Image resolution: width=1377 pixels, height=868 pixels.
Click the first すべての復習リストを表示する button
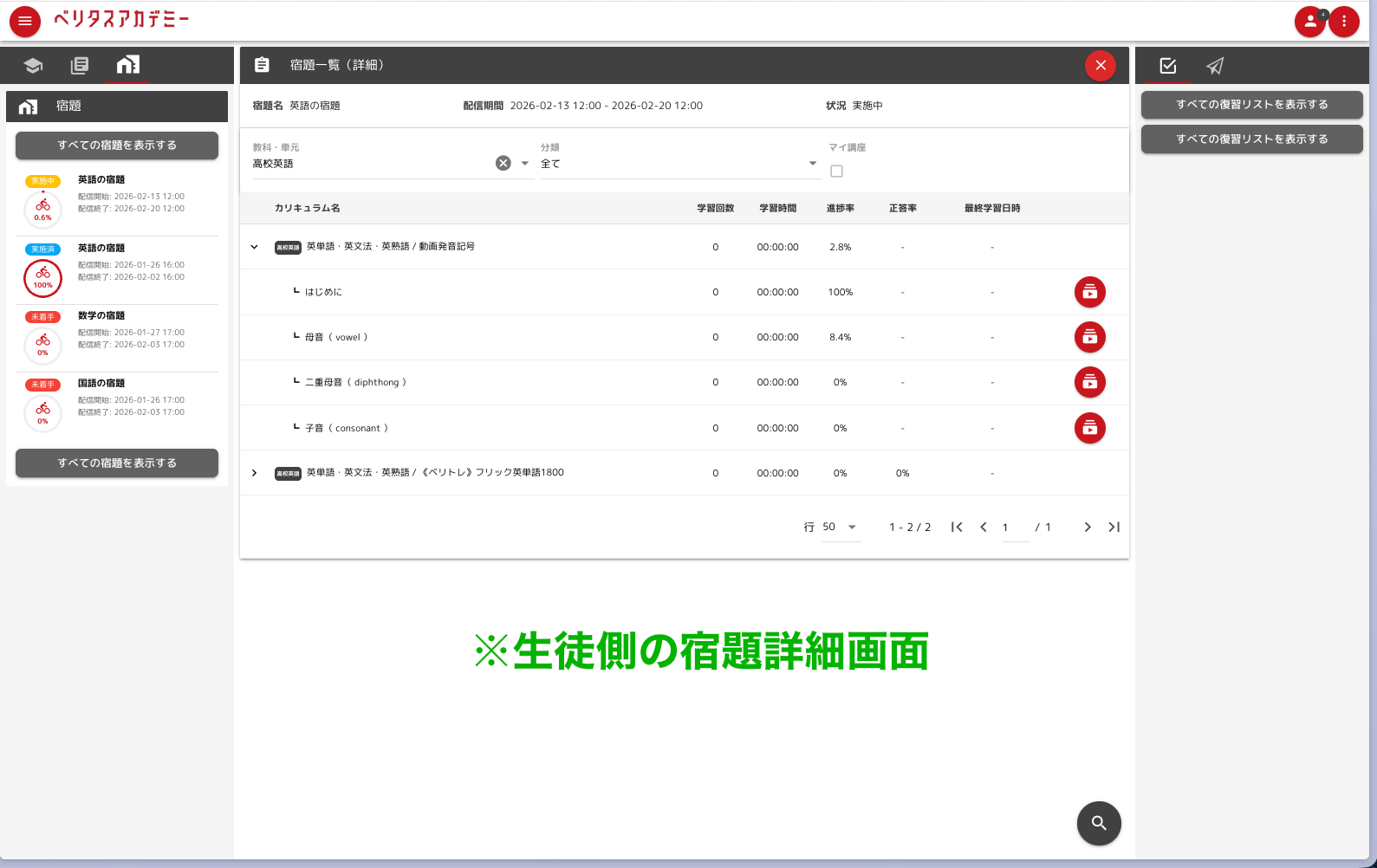coord(1251,105)
